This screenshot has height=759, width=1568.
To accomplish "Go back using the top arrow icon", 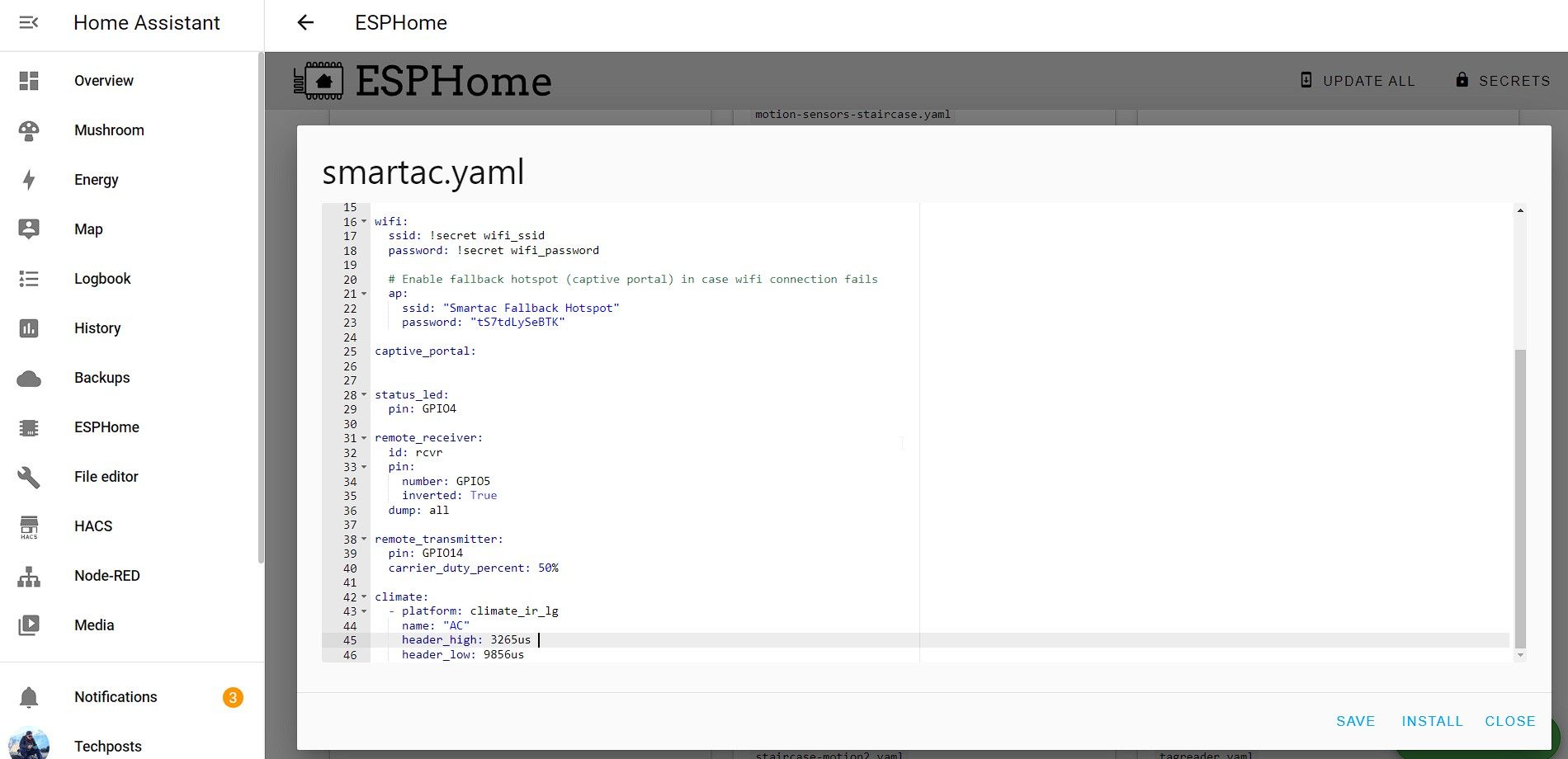I will (x=305, y=22).
